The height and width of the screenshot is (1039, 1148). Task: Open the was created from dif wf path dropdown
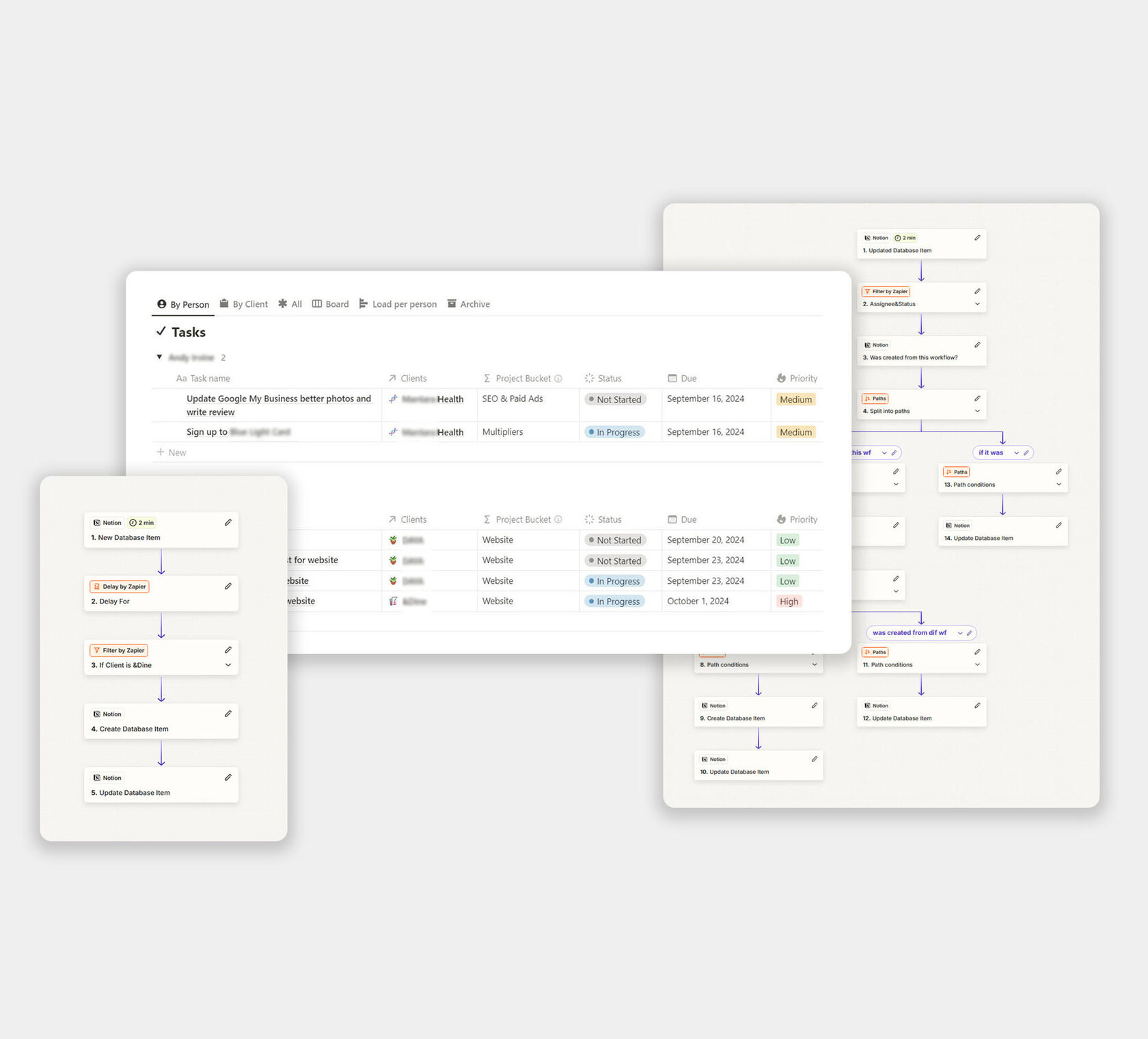click(959, 632)
